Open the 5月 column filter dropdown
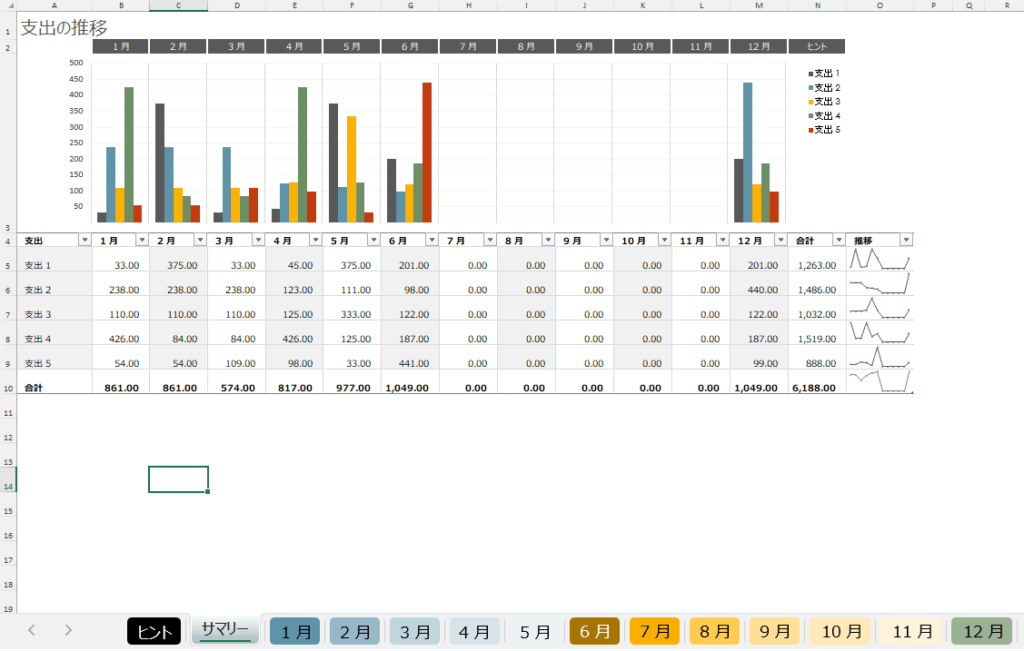Screen dimensions: 1024x651 pos(374,240)
